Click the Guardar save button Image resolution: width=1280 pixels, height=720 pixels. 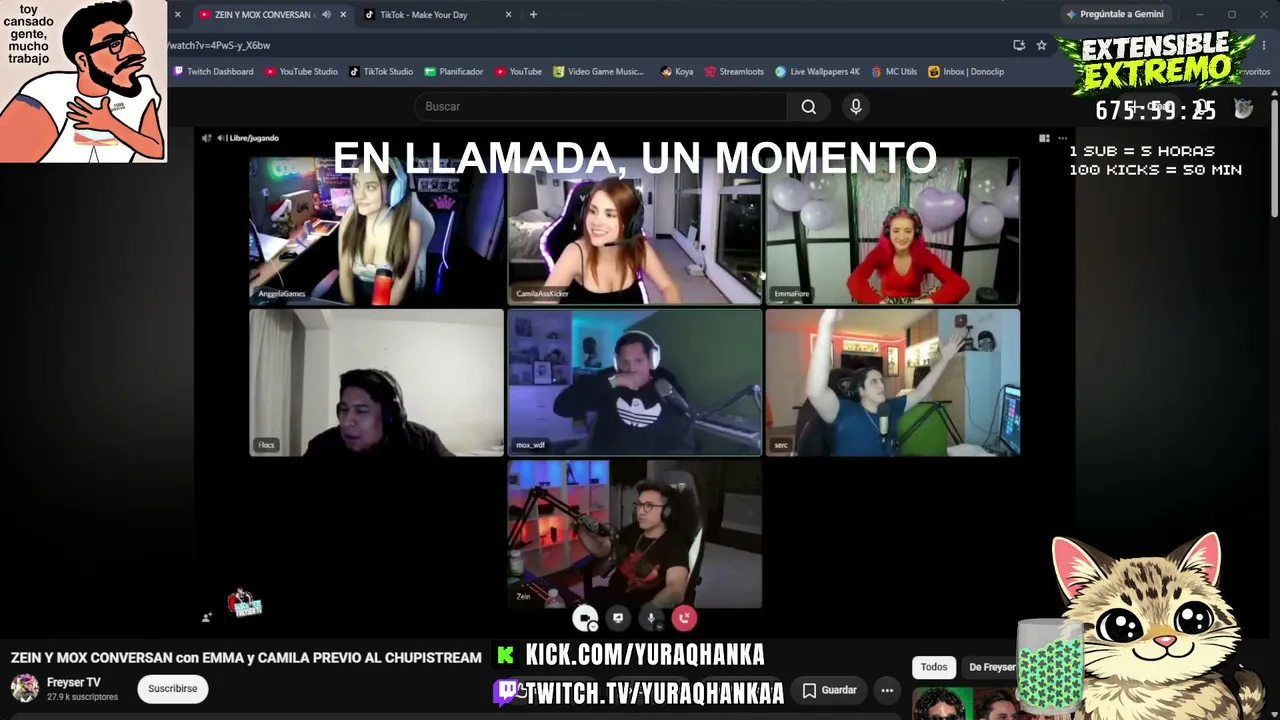point(830,690)
